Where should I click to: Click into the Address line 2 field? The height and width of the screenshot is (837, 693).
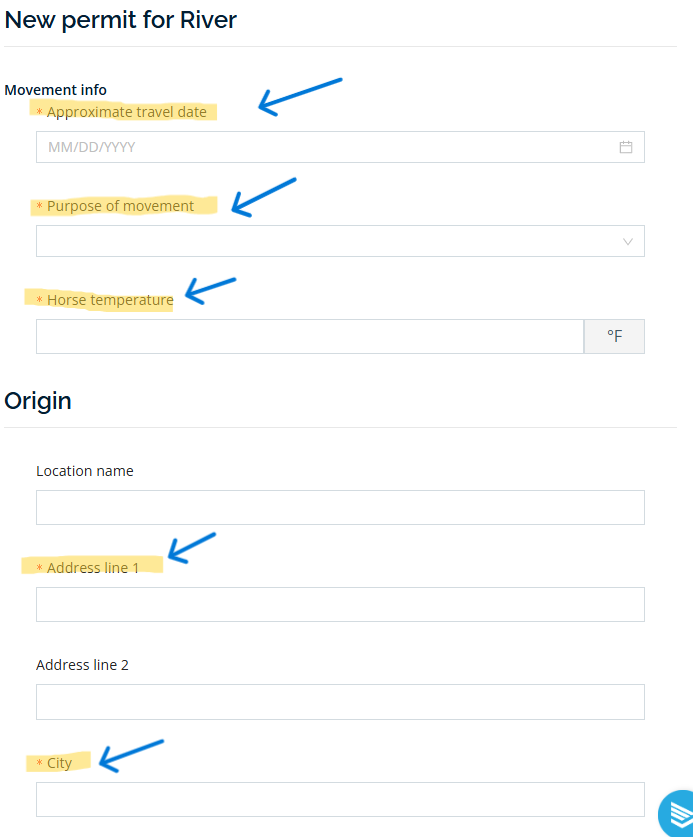[x=340, y=701]
